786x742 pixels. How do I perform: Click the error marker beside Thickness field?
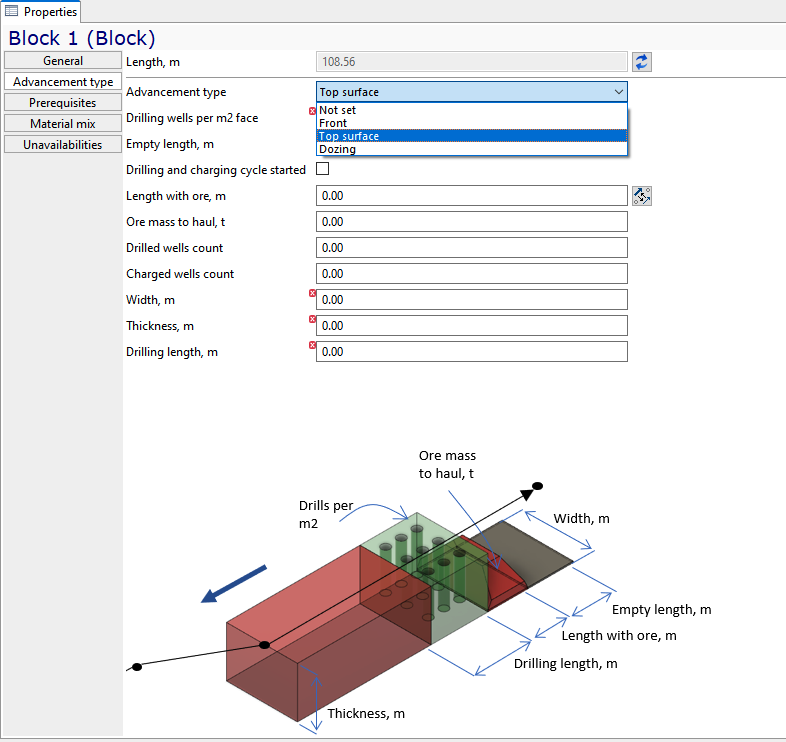tap(312, 319)
